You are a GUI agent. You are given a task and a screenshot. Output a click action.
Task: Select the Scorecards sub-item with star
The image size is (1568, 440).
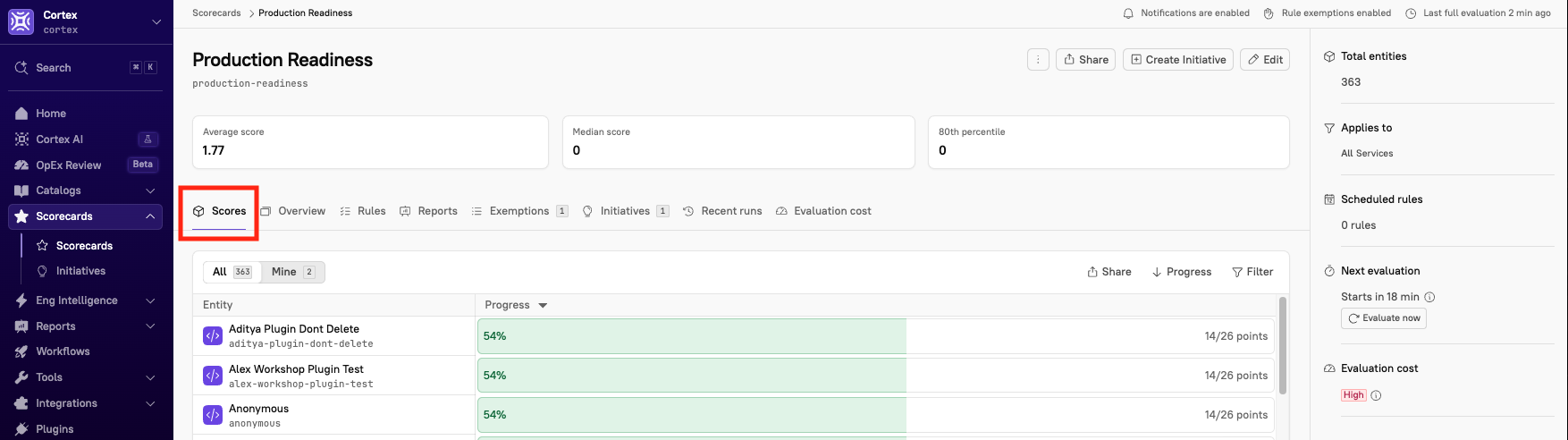click(84, 246)
